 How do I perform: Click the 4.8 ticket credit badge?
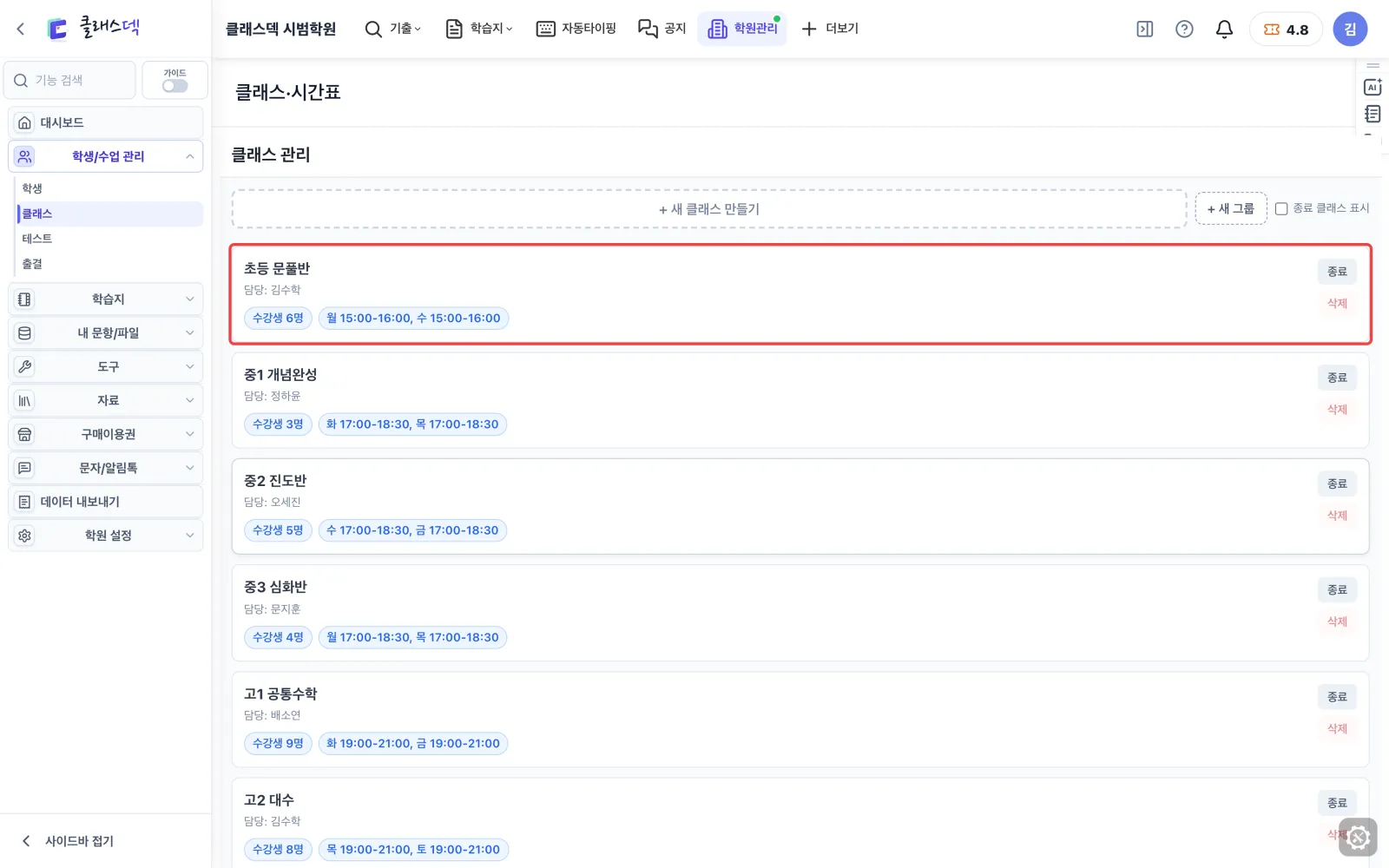point(1286,29)
